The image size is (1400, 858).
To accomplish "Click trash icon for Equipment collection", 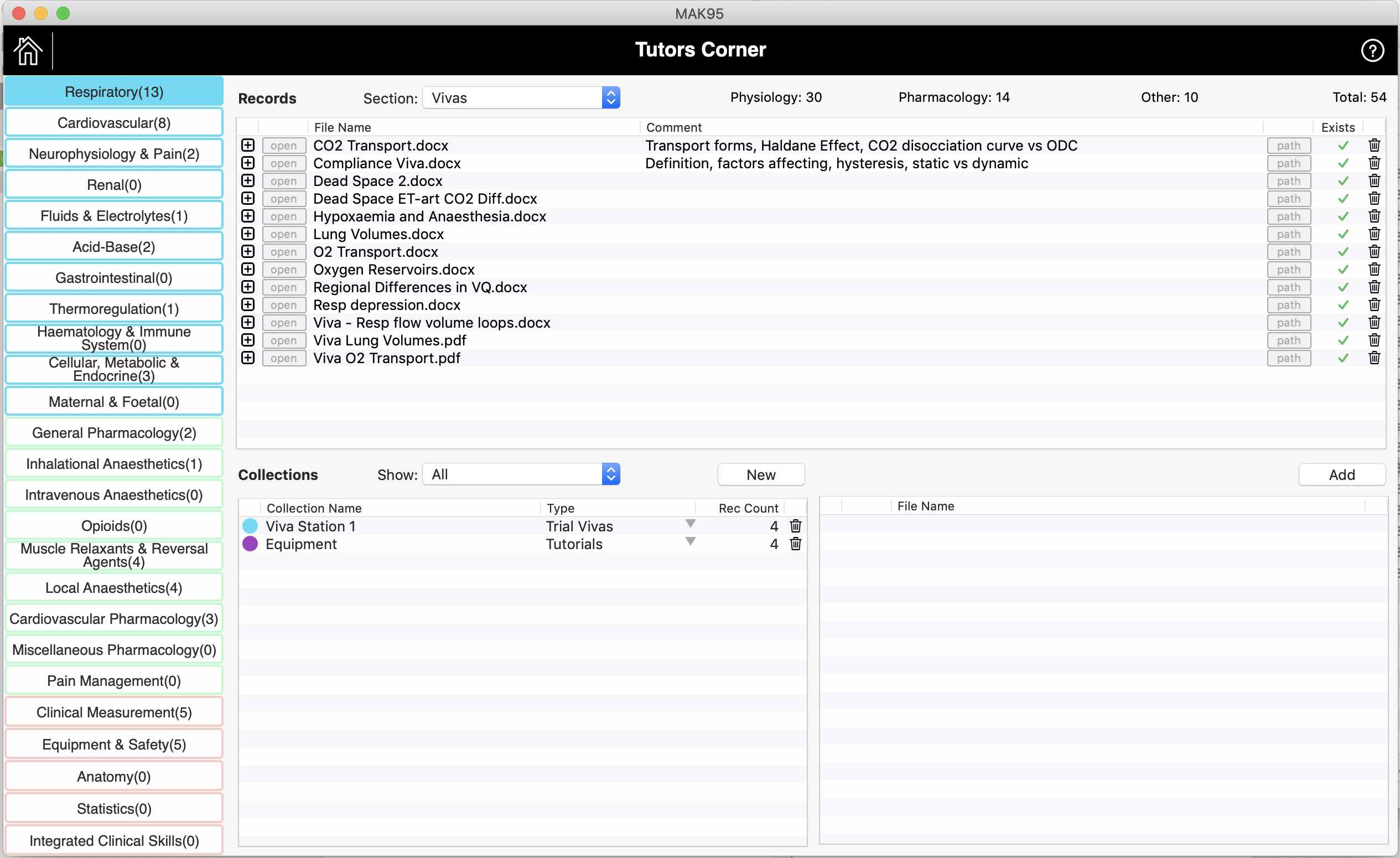I will tap(796, 544).
